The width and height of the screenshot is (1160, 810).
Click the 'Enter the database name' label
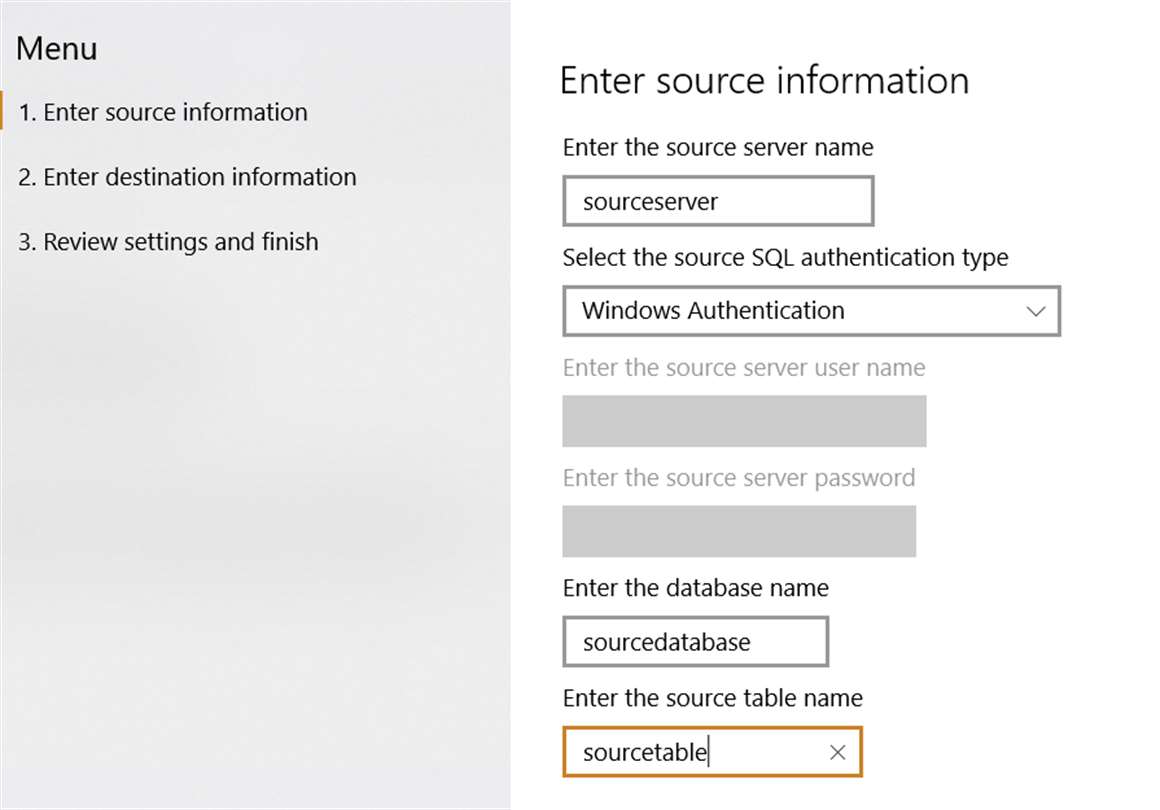pyautogui.click(x=696, y=588)
